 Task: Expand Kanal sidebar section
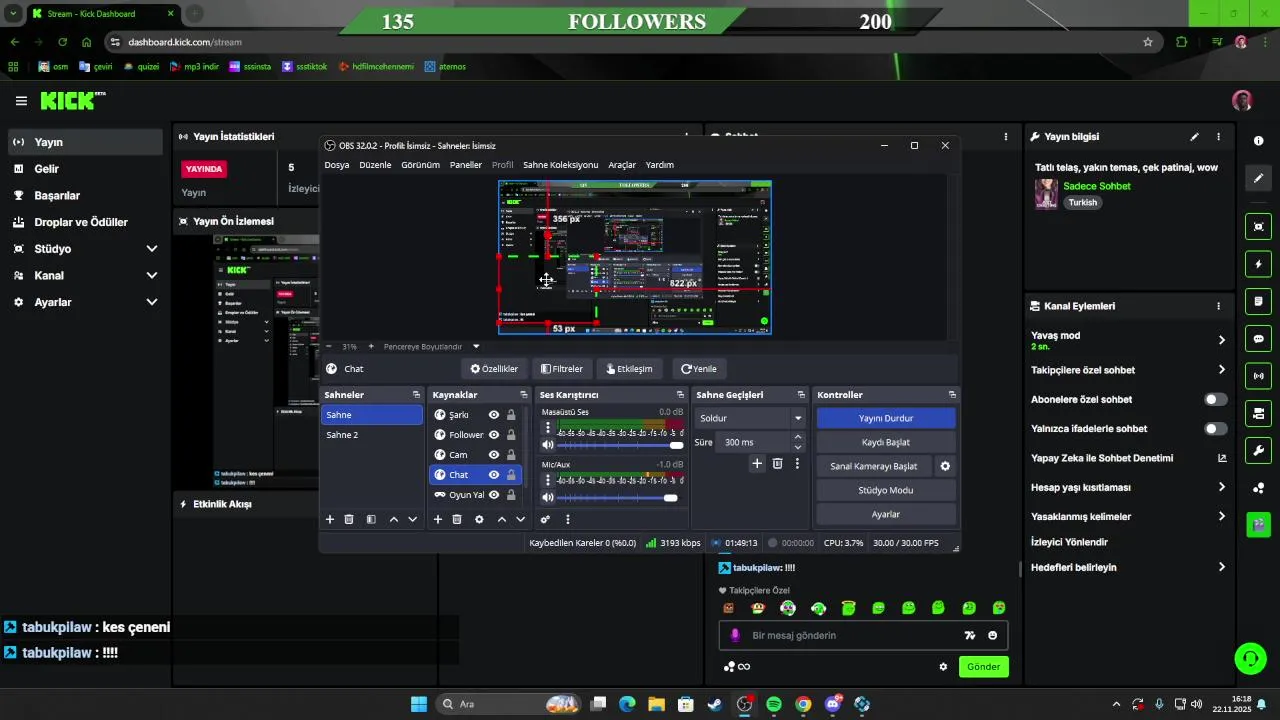152,275
